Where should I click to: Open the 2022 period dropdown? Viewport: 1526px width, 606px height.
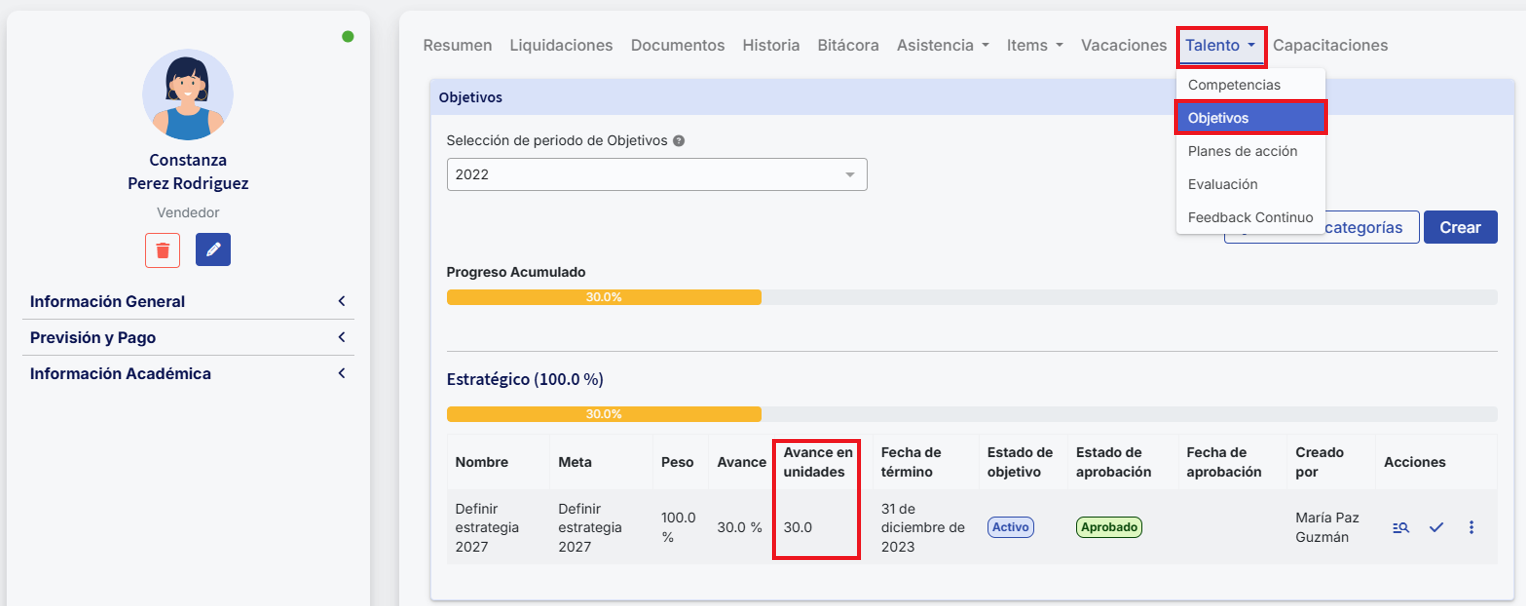(656, 175)
